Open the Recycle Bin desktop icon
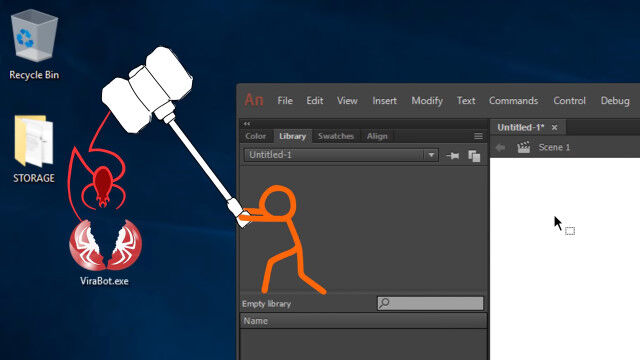This screenshot has height=360, width=640. [34, 44]
